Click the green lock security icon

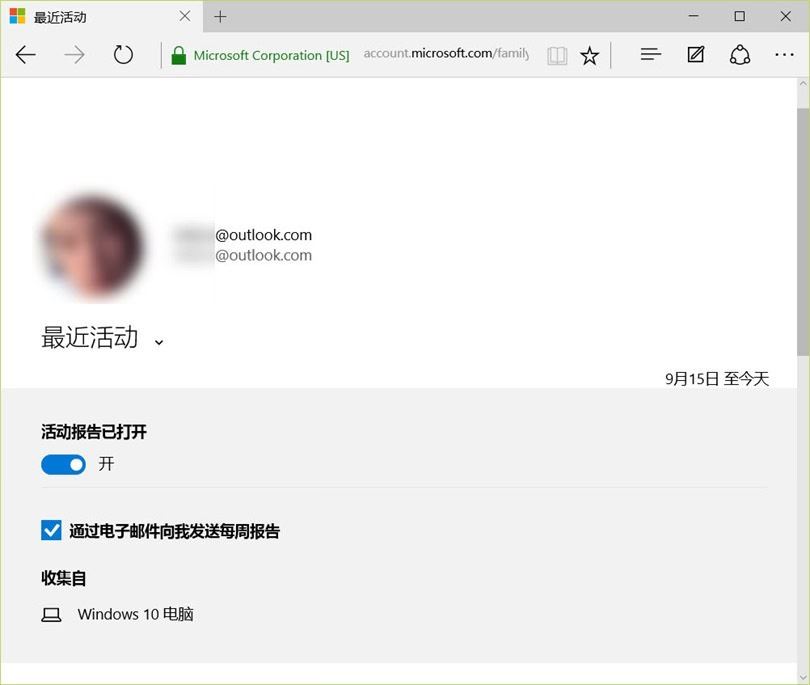point(179,56)
